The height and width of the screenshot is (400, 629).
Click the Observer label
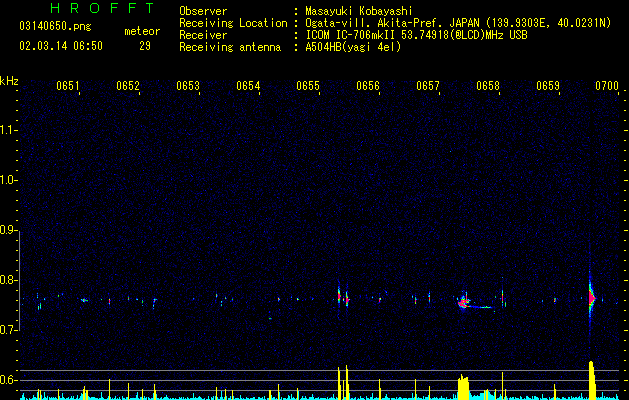(203, 11)
